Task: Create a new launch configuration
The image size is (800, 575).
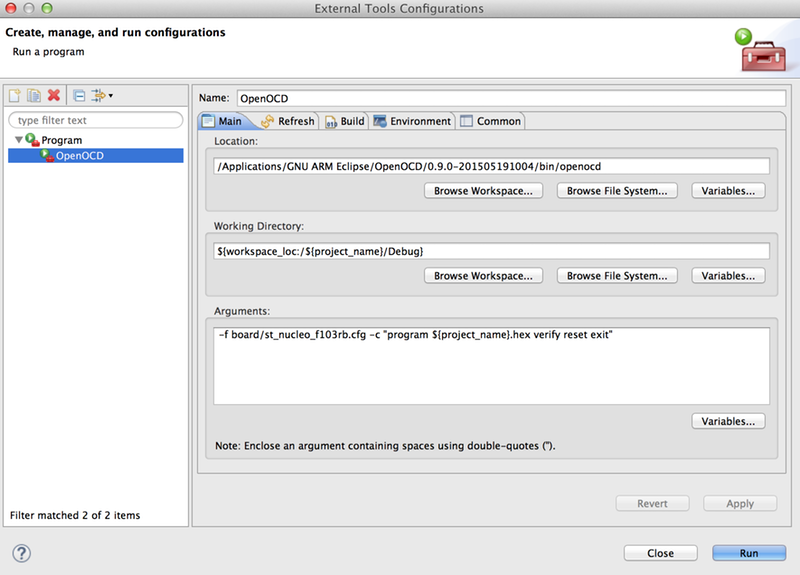Action: pos(15,96)
